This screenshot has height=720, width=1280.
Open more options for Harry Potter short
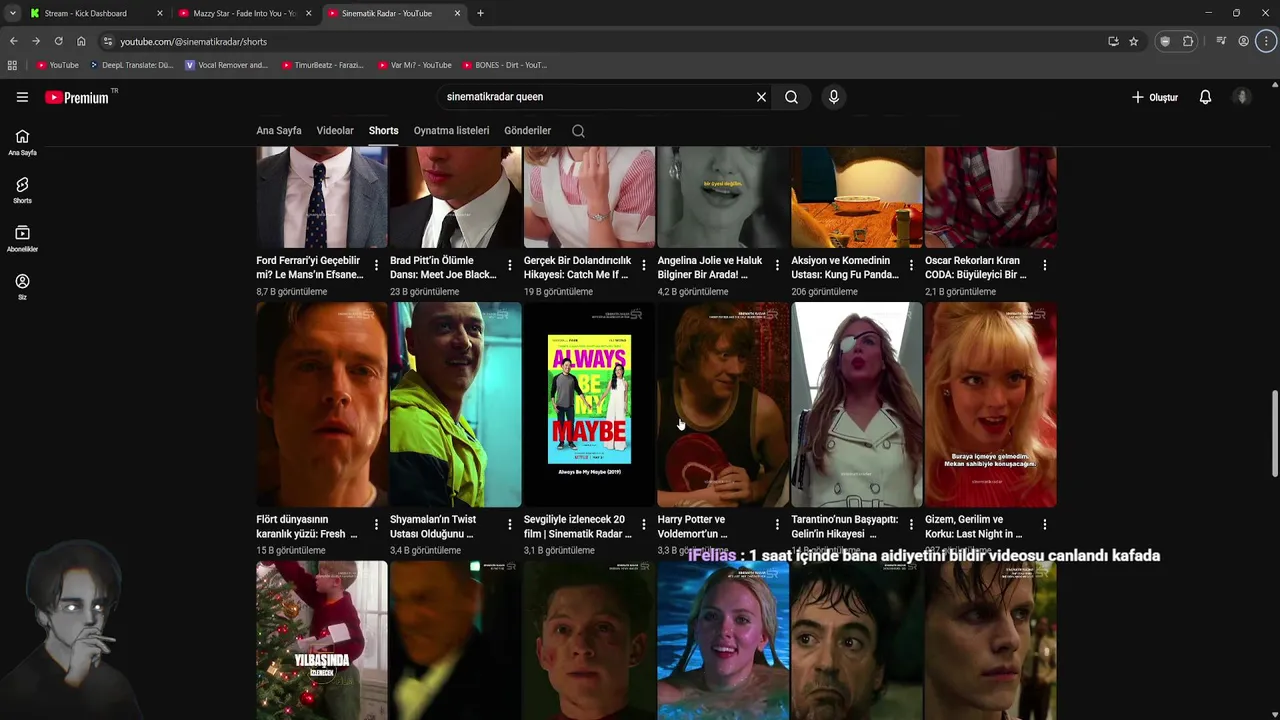click(x=777, y=524)
